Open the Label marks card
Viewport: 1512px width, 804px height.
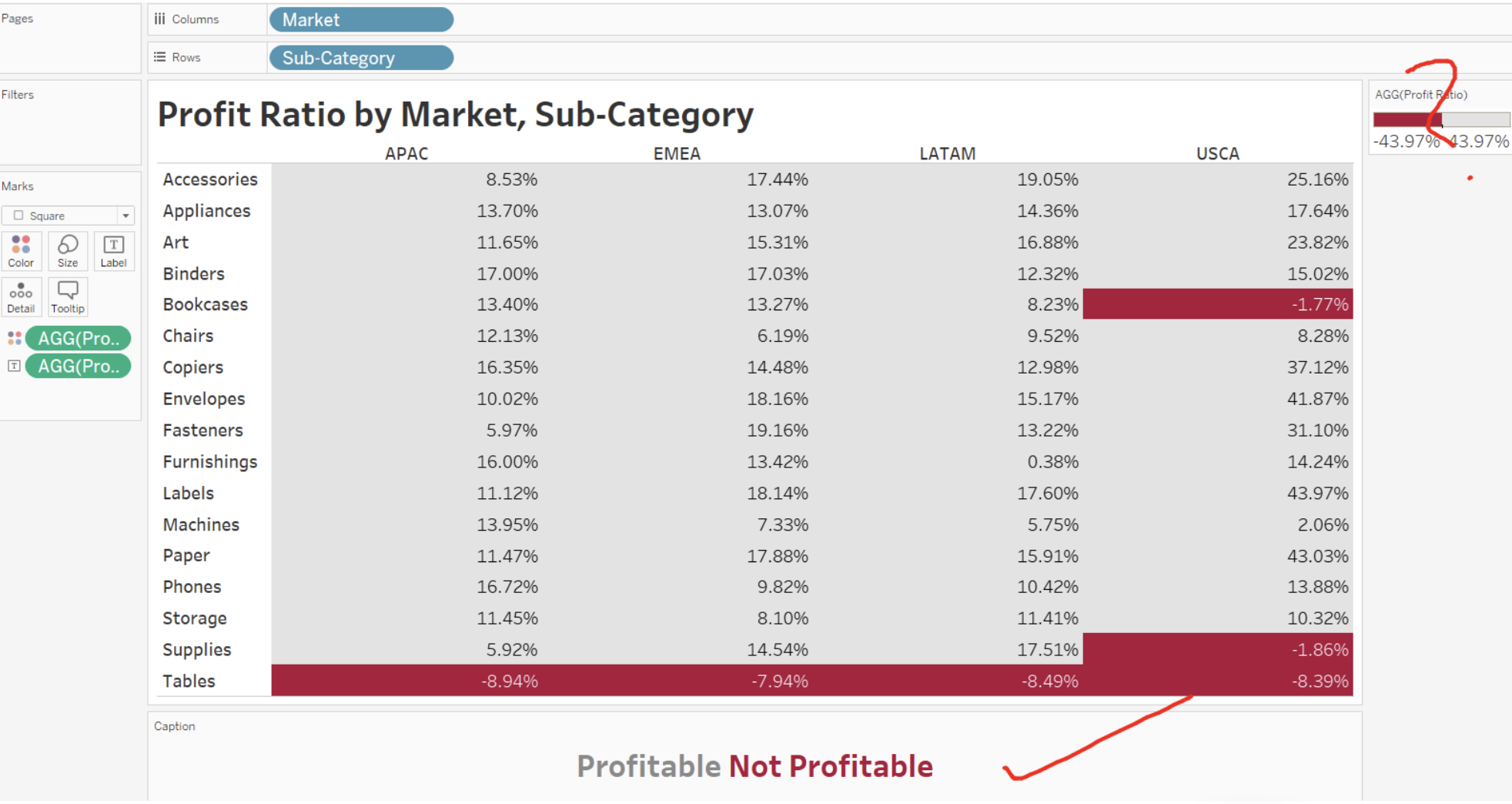(x=113, y=251)
